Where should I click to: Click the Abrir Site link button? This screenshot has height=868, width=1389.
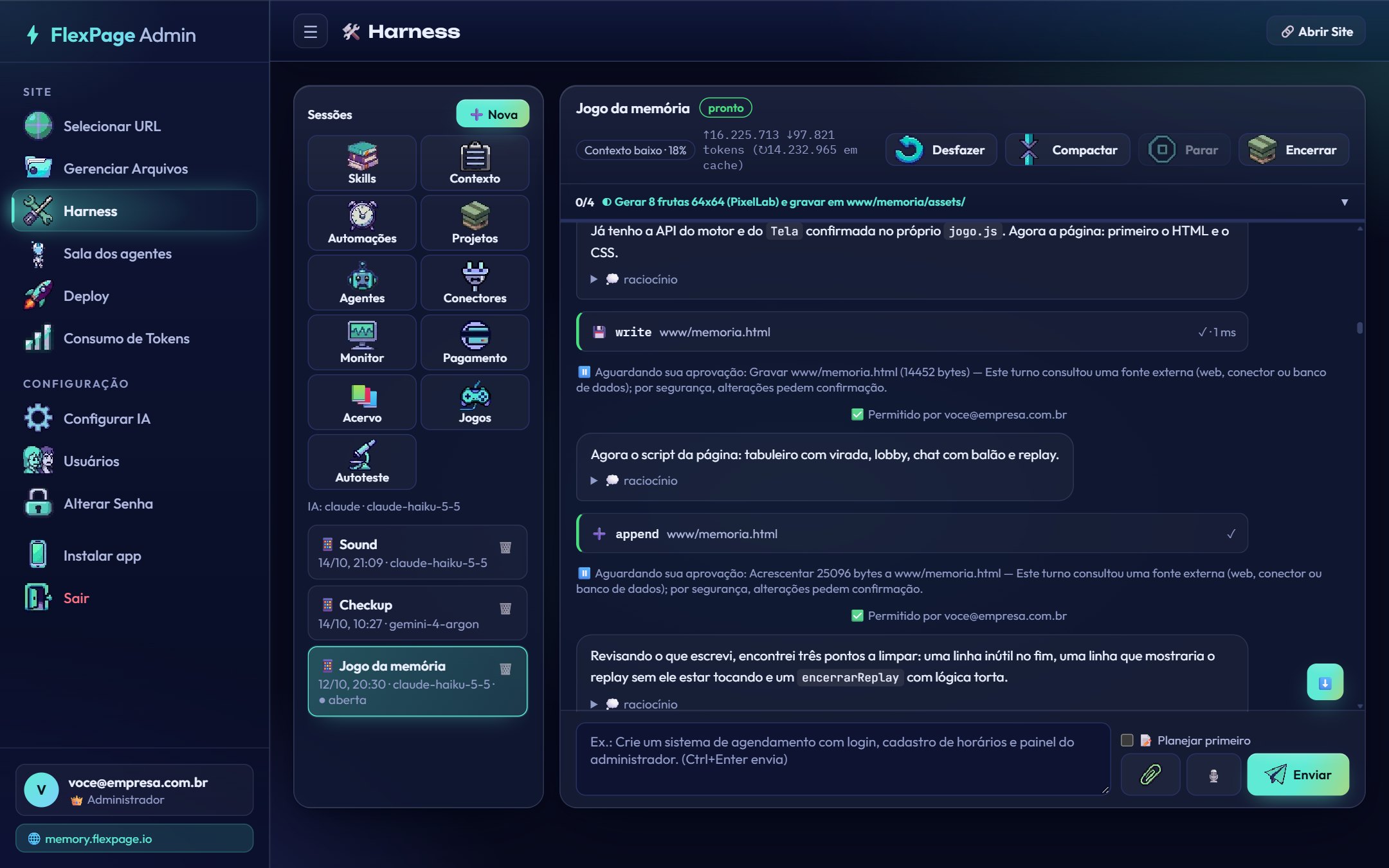pyautogui.click(x=1316, y=32)
